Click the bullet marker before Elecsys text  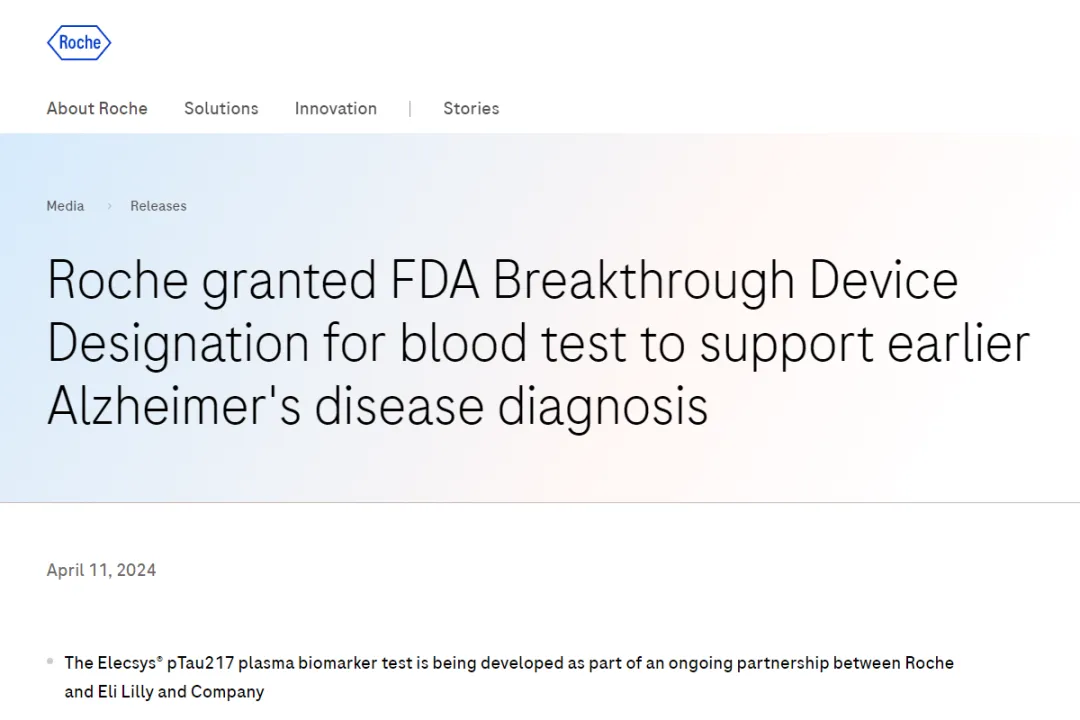50,661
